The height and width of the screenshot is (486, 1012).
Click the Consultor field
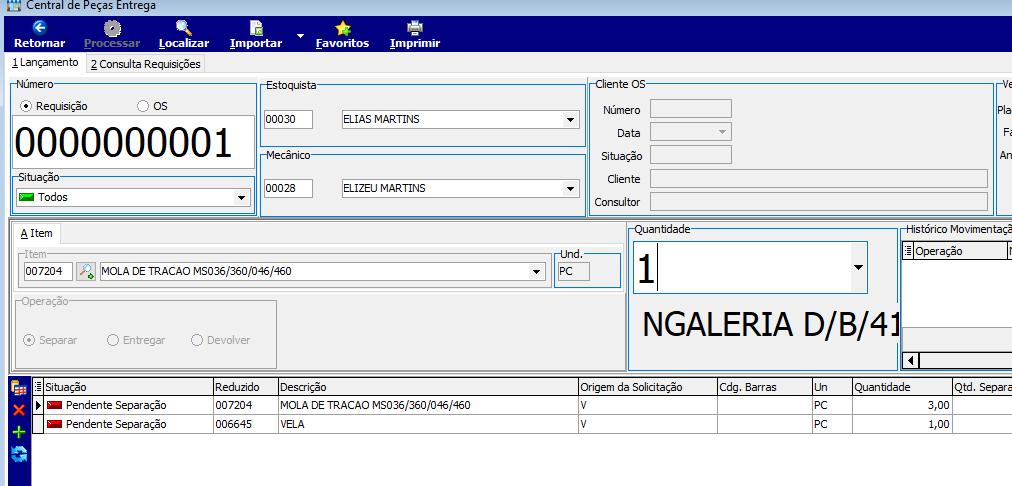tap(818, 201)
